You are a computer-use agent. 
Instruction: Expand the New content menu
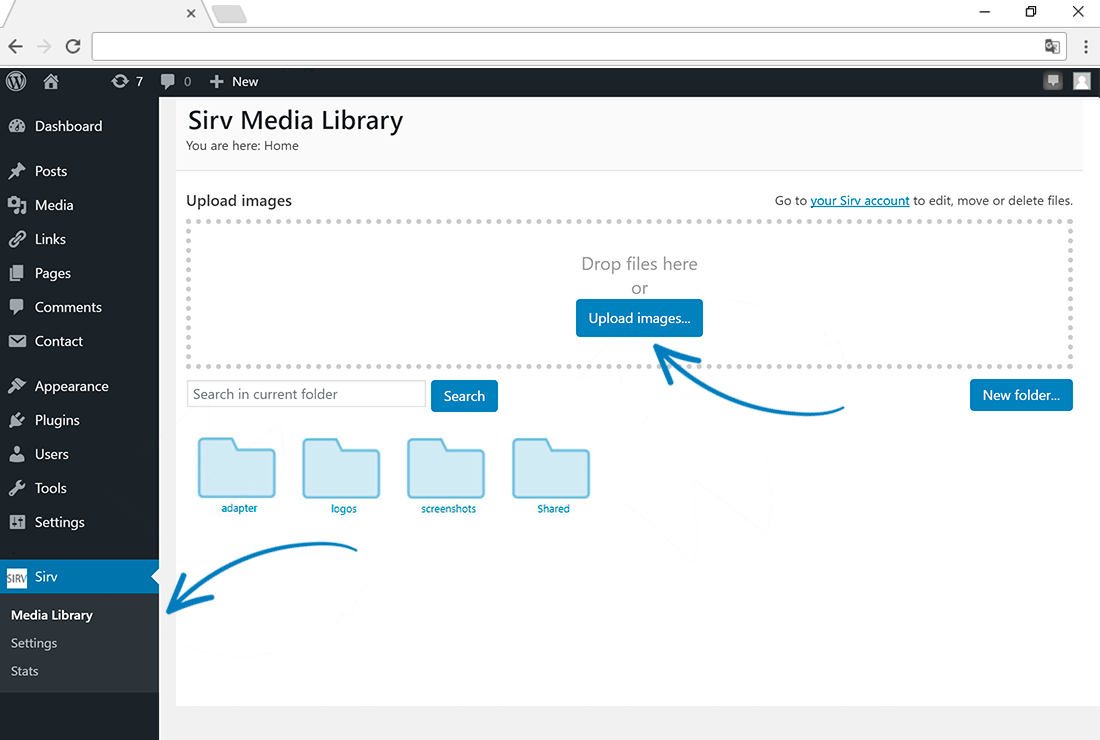pyautogui.click(x=235, y=81)
